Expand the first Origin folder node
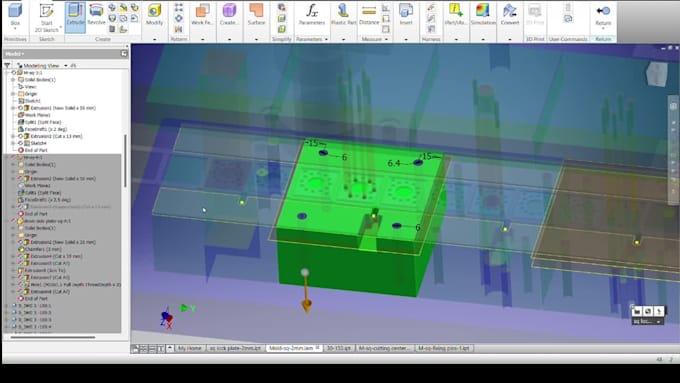680x383 pixels. pyautogui.click(x=13, y=94)
